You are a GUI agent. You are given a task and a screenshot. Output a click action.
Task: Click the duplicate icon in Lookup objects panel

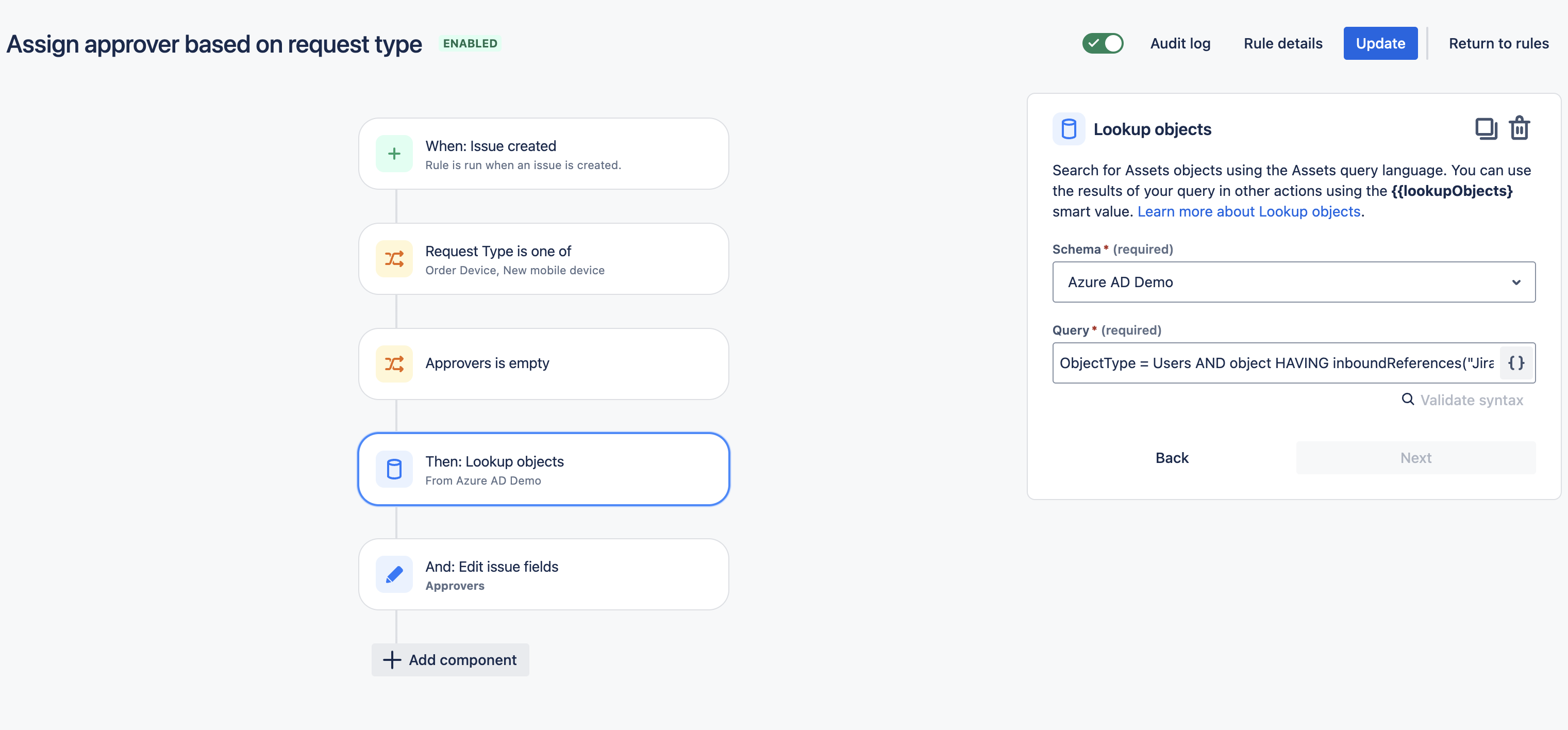pyautogui.click(x=1487, y=128)
